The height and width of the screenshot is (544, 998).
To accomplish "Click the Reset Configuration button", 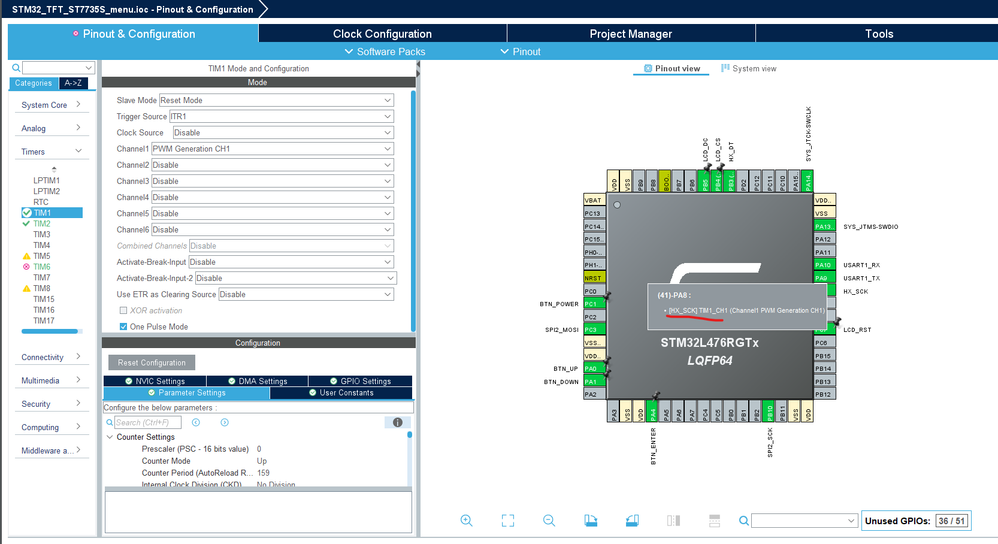I will coord(152,362).
